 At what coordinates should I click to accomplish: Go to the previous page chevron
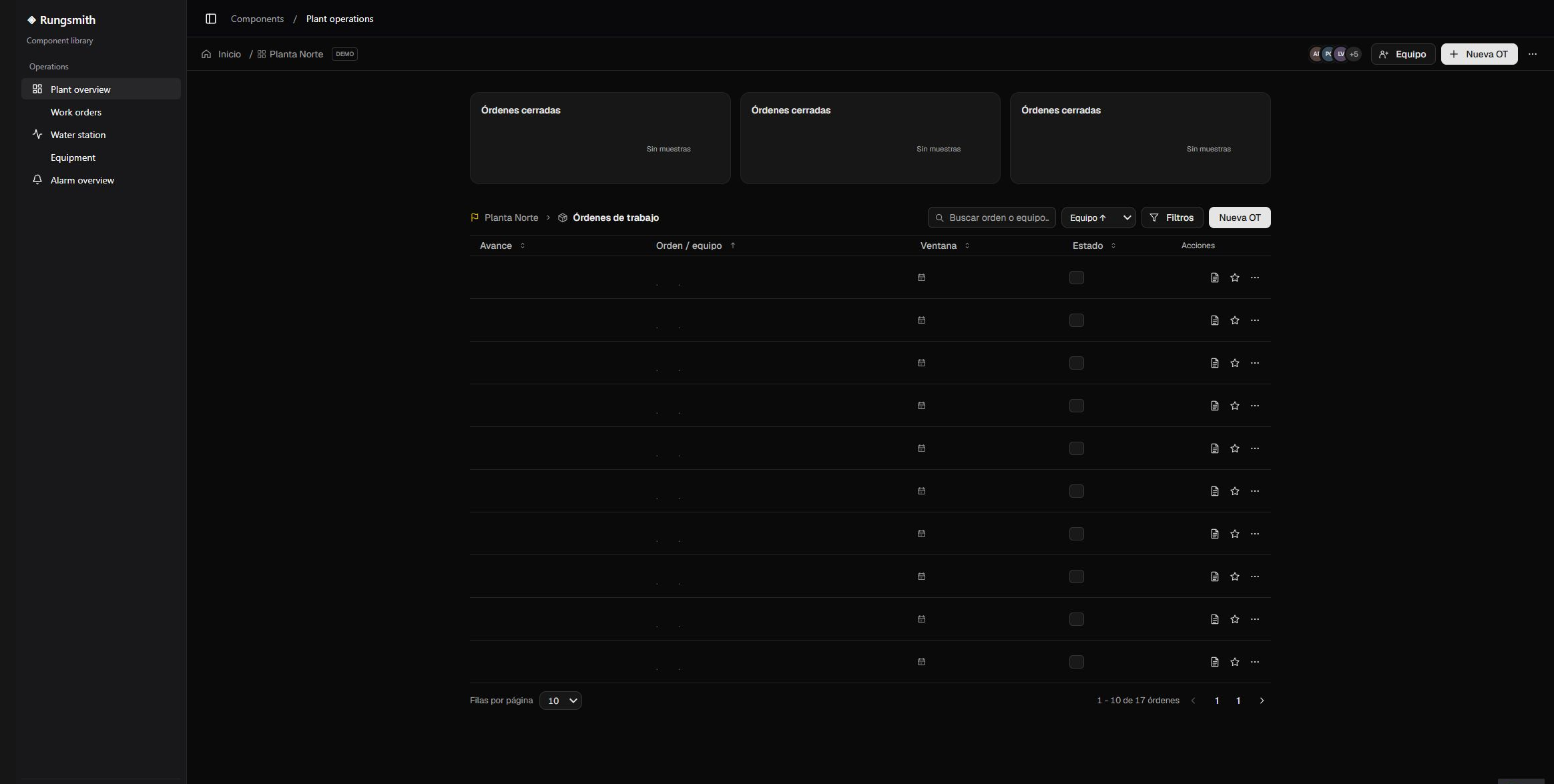coord(1194,701)
